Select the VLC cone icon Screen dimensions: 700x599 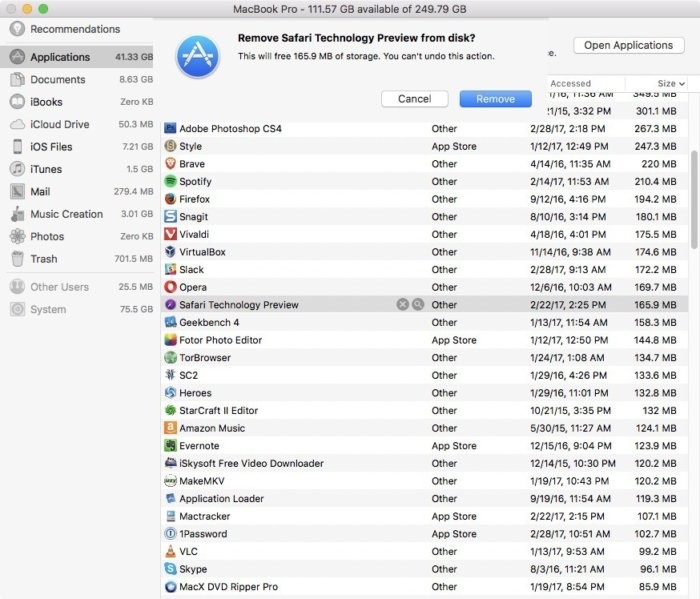coord(171,551)
